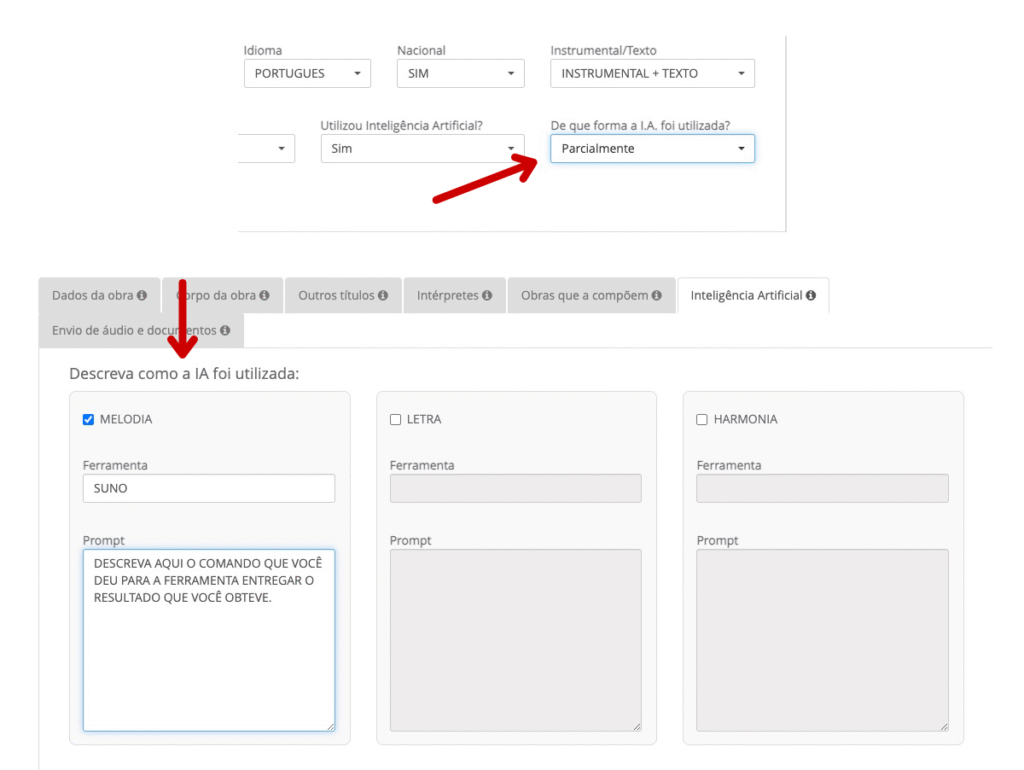Screen dimensions: 1024x770
Task: Click info icon beside Outros títulos
Action: pos(383,296)
